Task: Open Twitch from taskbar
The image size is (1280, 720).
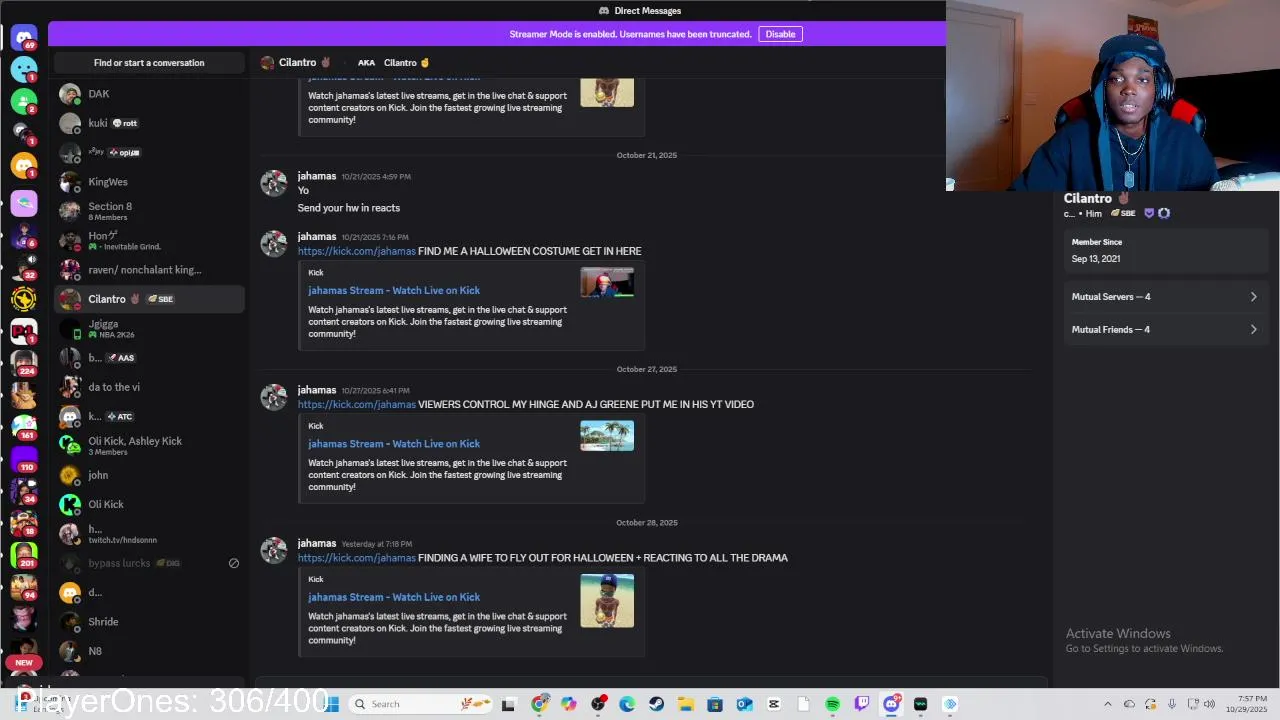Action: coord(862,704)
